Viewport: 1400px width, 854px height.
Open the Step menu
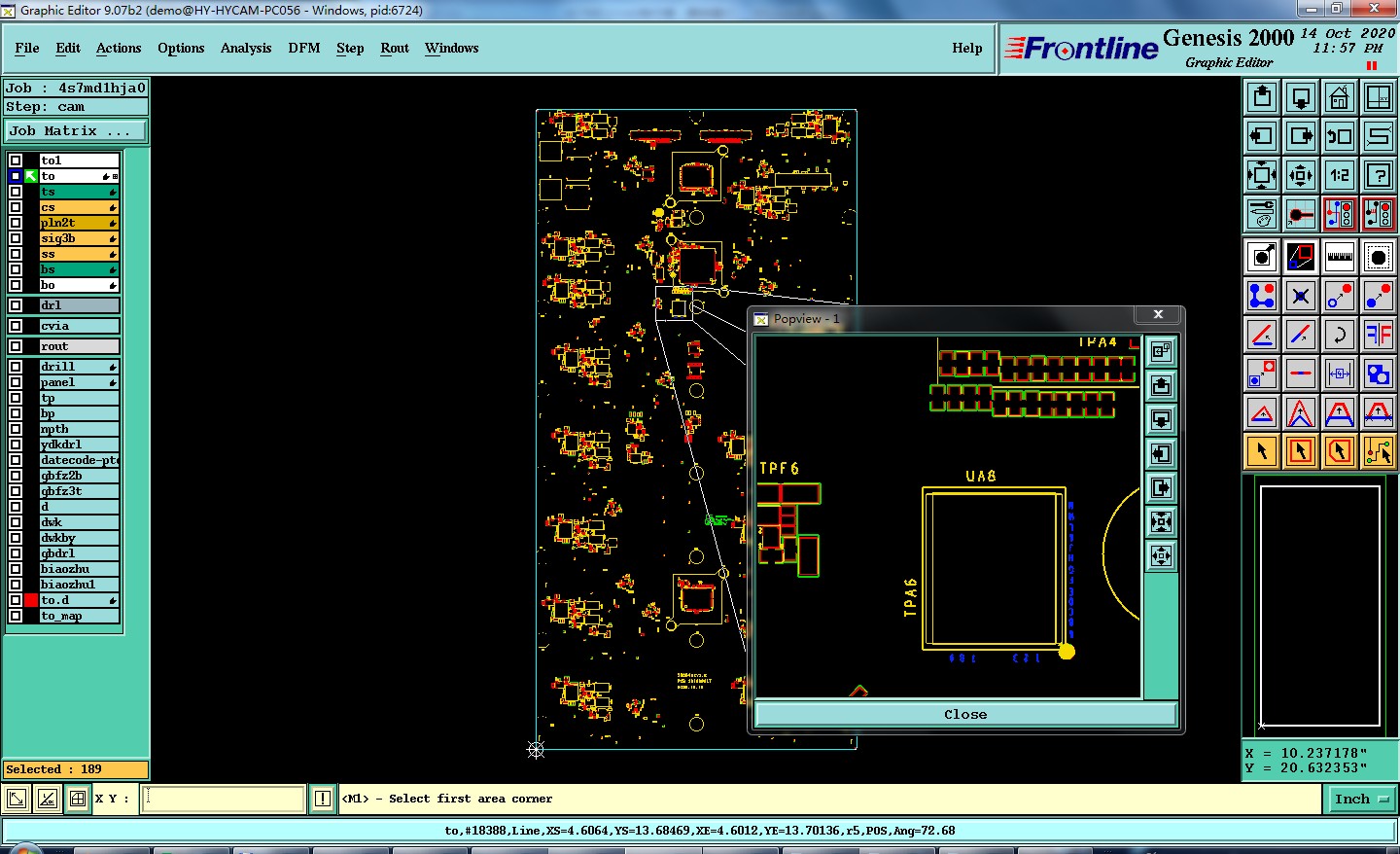click(x=350, y=49)
